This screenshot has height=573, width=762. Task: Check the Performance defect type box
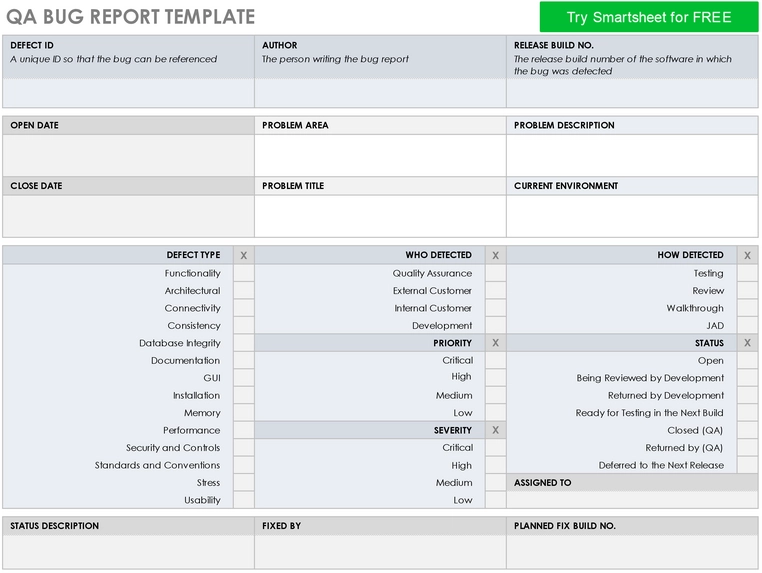243,430
